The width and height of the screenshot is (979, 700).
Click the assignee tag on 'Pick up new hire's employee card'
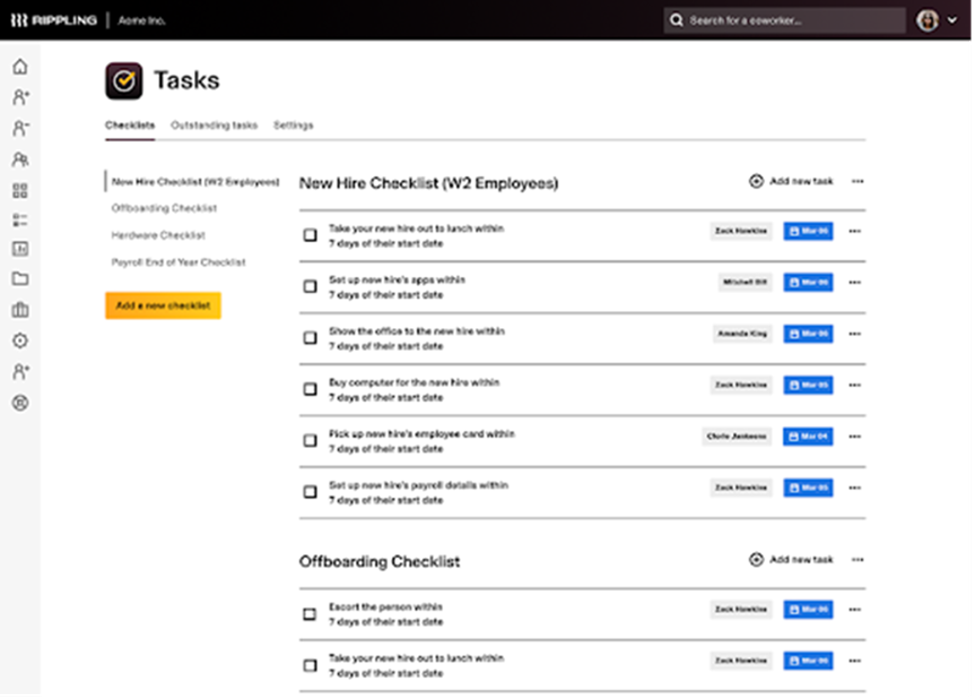click(737, 436)
